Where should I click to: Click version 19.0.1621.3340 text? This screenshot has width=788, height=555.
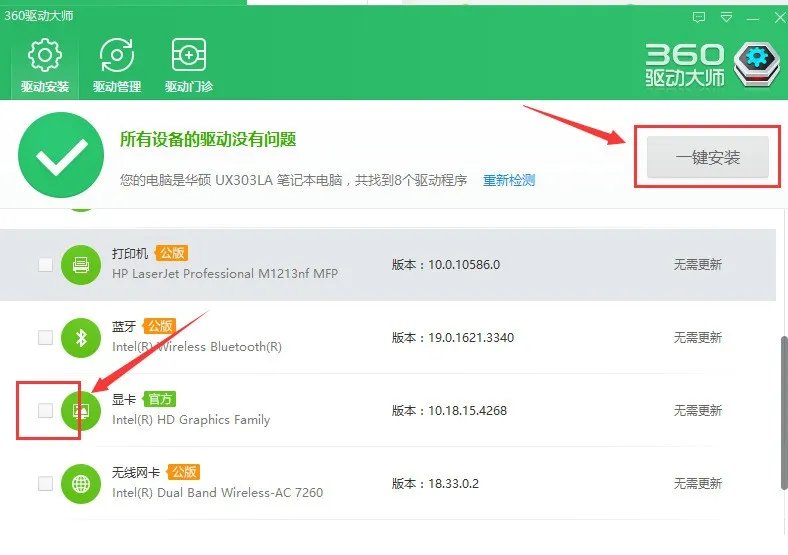coord(471,337)
